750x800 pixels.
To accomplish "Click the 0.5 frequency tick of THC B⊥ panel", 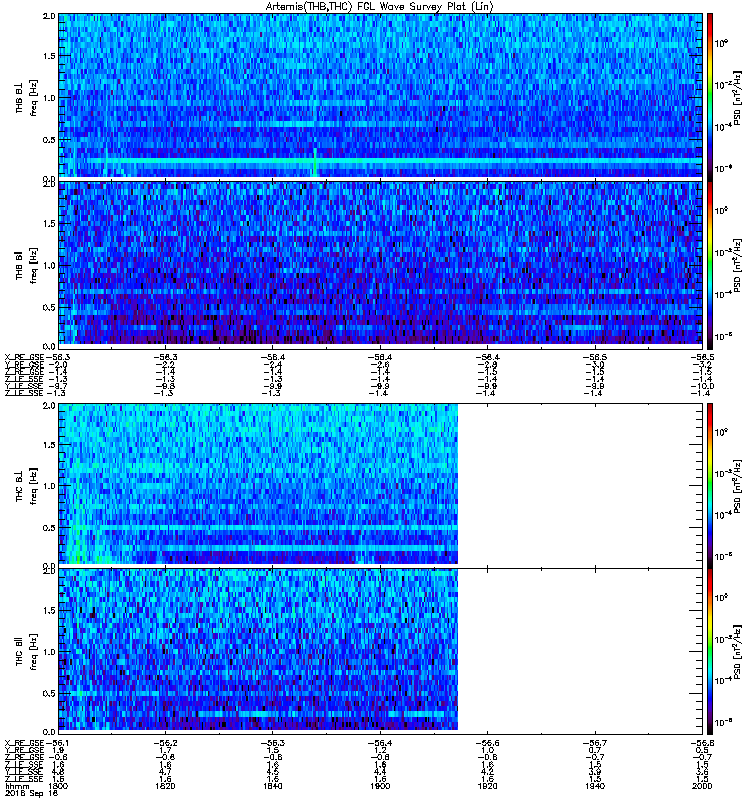I will pyautogui.click(x=49, y=528).
